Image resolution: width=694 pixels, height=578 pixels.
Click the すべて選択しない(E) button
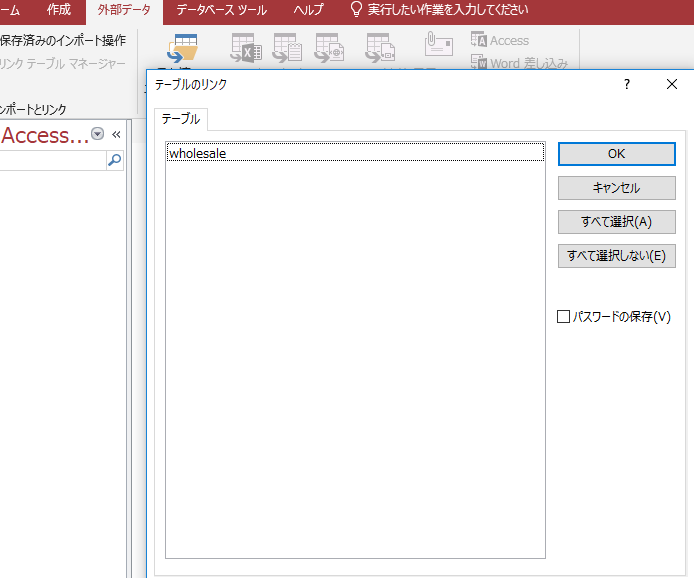[x=616, y=255]
